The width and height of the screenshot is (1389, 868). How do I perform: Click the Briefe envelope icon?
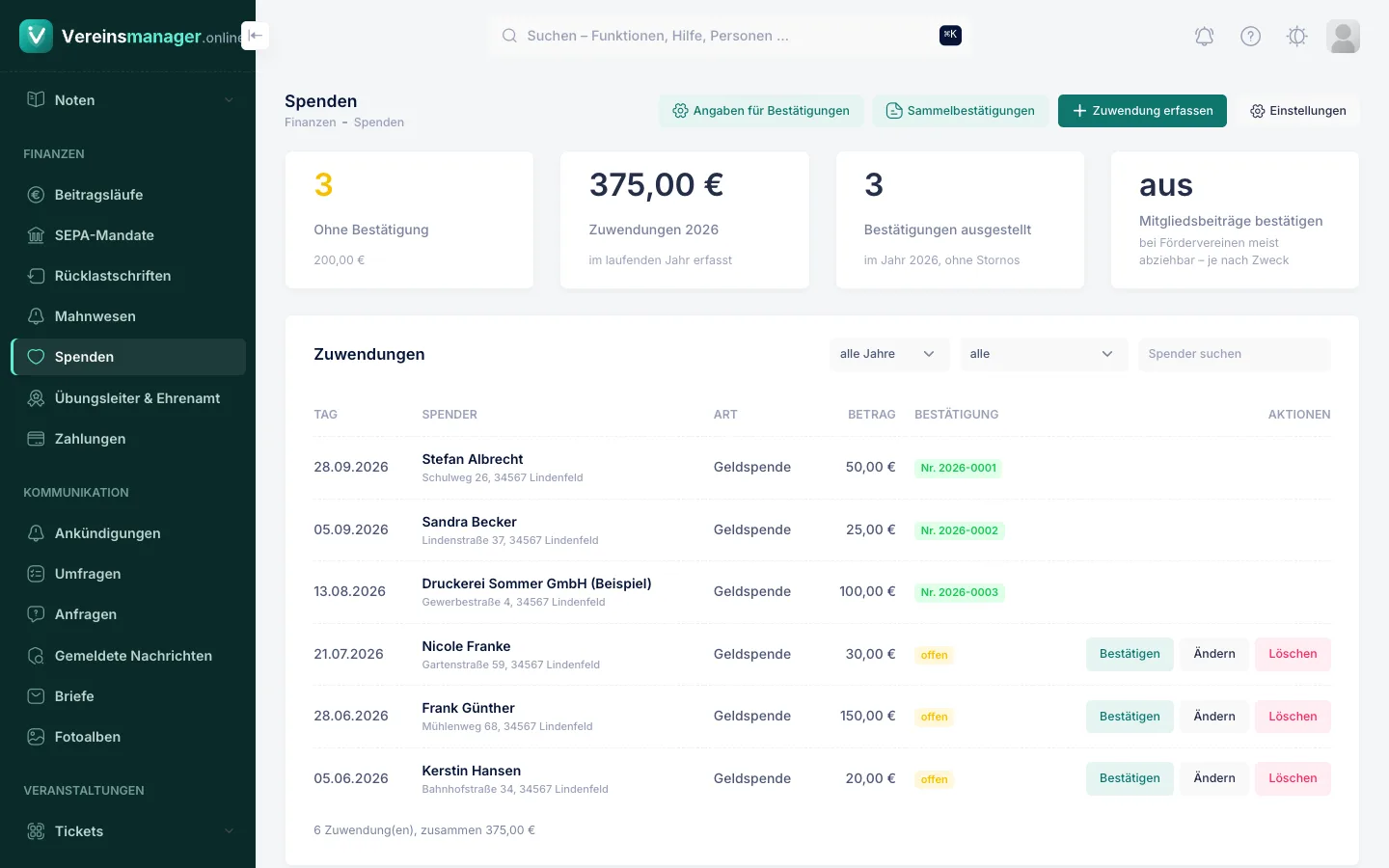click(36, 696)
